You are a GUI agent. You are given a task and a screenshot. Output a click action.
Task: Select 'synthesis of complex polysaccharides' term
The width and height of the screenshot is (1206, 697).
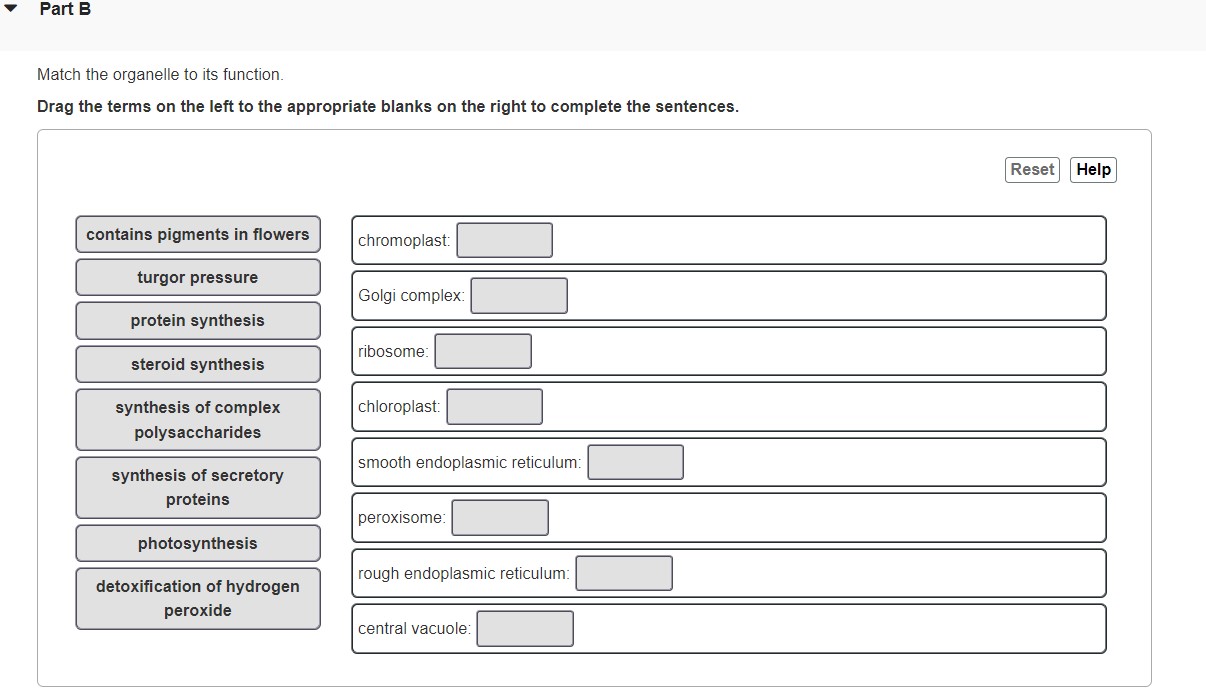tap(197, 418)
